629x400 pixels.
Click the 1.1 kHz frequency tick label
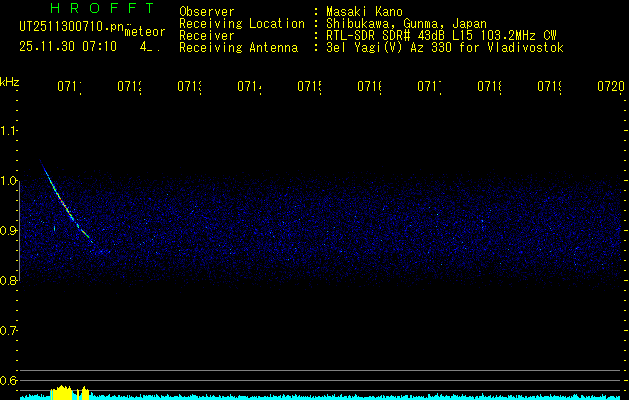click(9, 131)
